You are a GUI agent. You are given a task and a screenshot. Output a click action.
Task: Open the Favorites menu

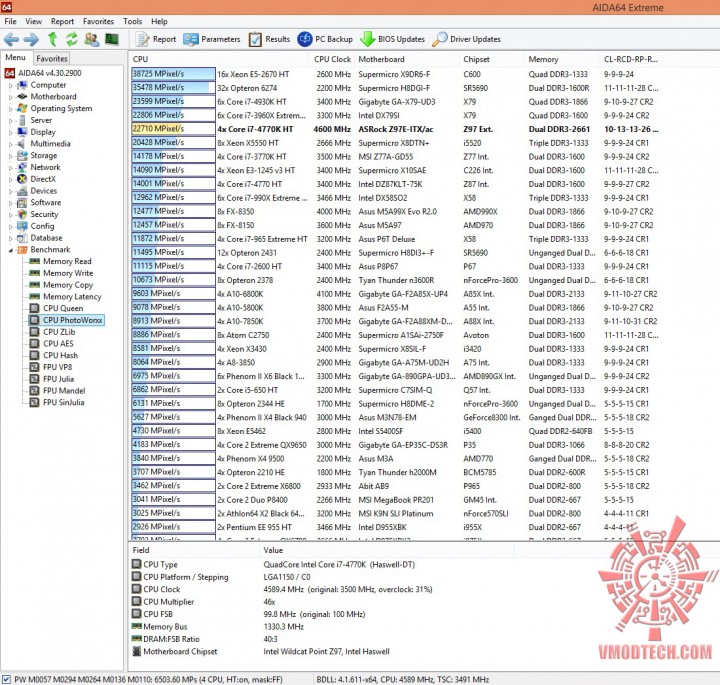tap(98, 21)
